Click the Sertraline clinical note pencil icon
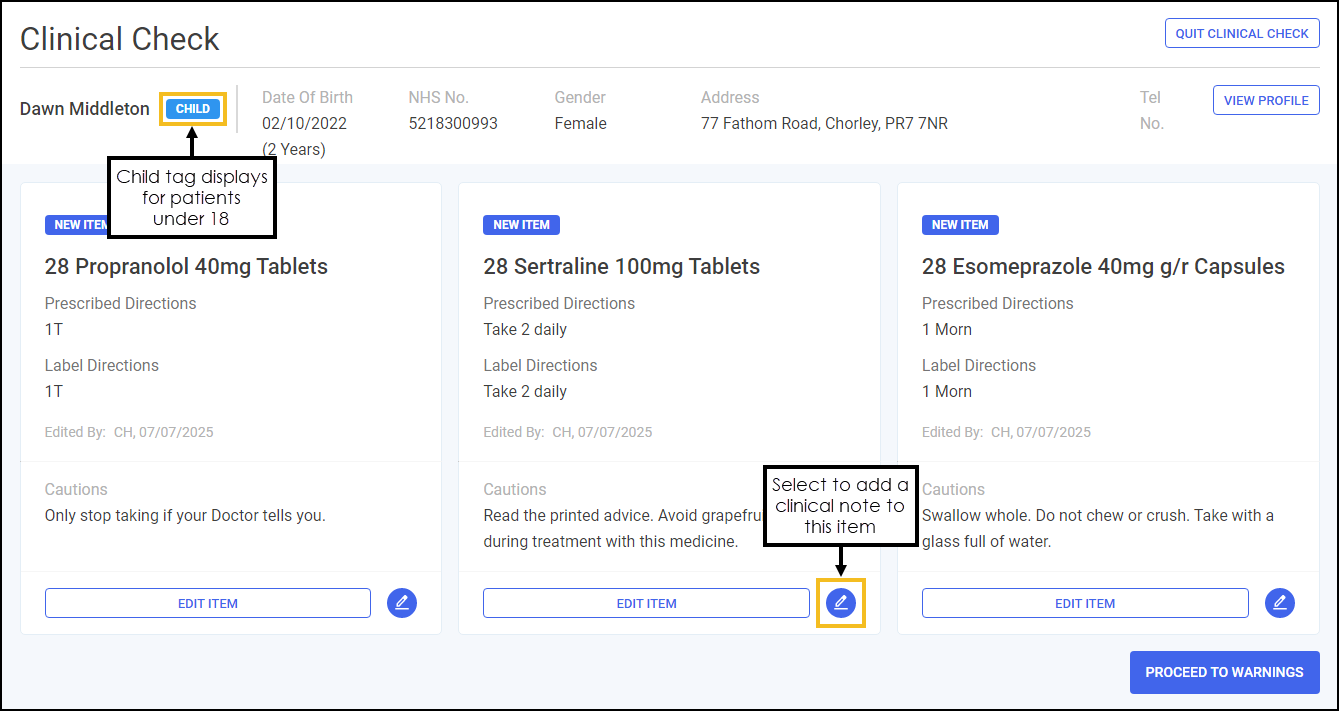This screenshot has height=711, width=1339. [841, 603]
